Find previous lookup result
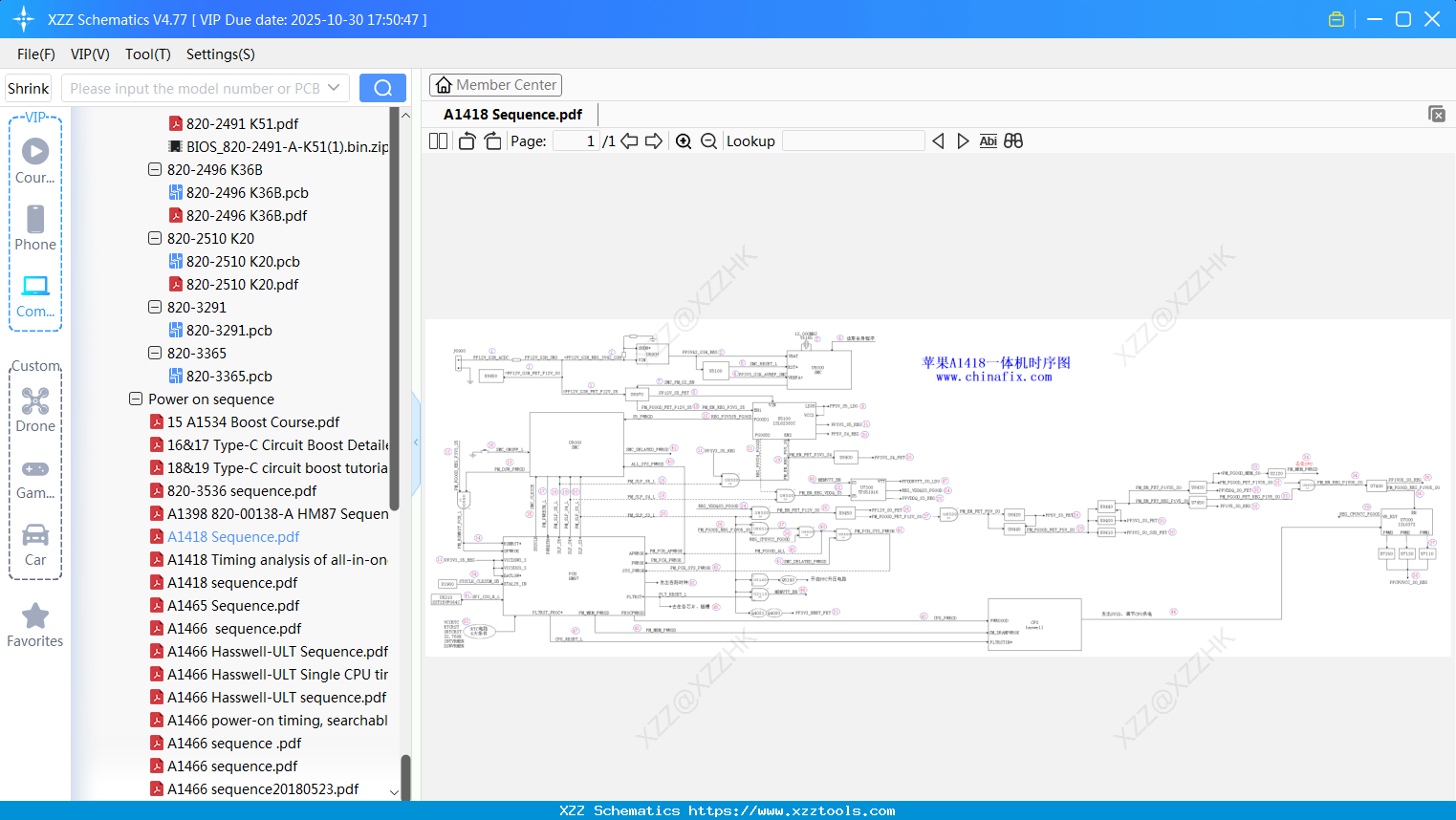Image resolution: width=1456 pixels, height=820 pixels. coord(938,141)
